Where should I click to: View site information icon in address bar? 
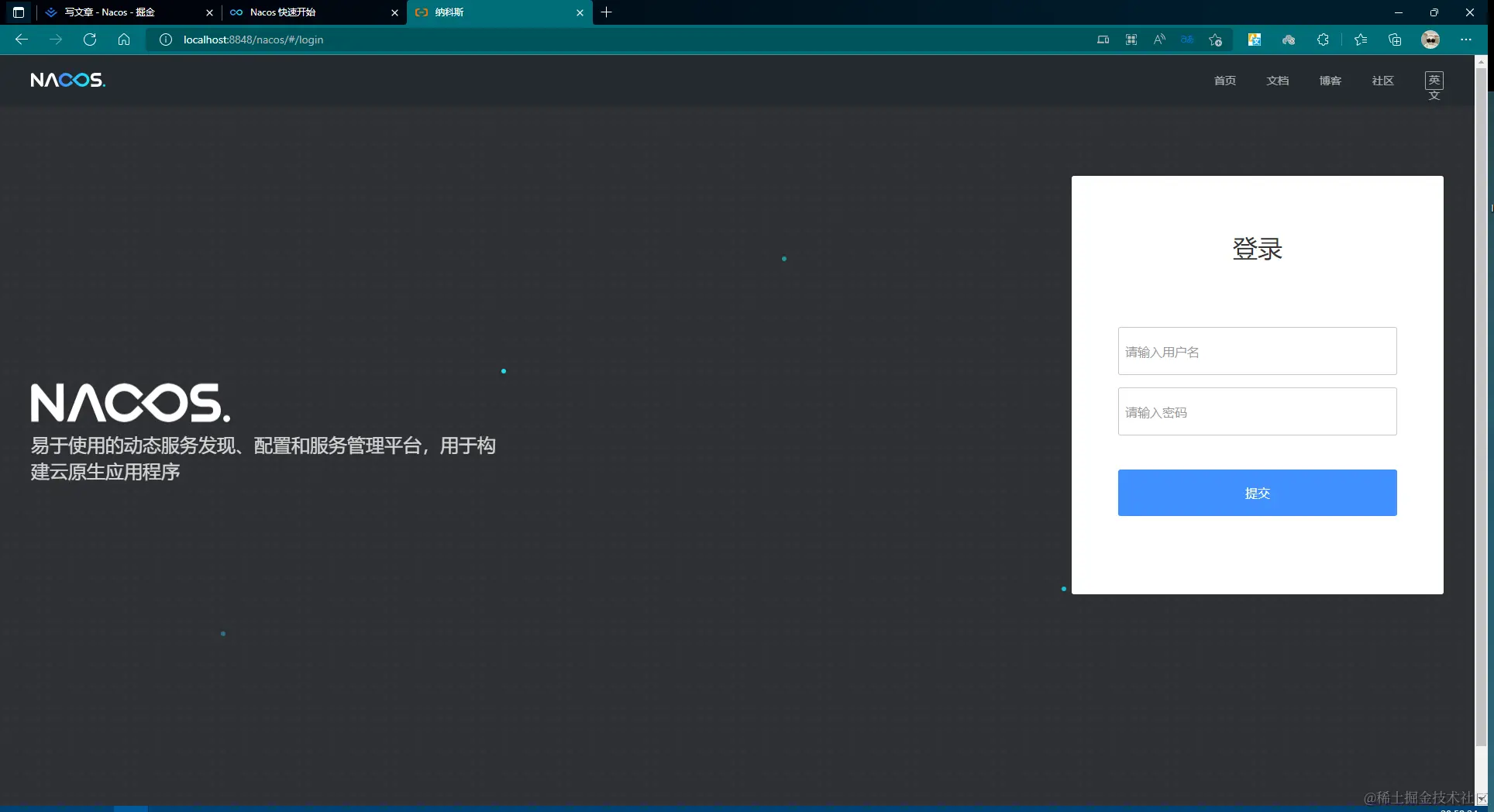[x=165, y=40]
